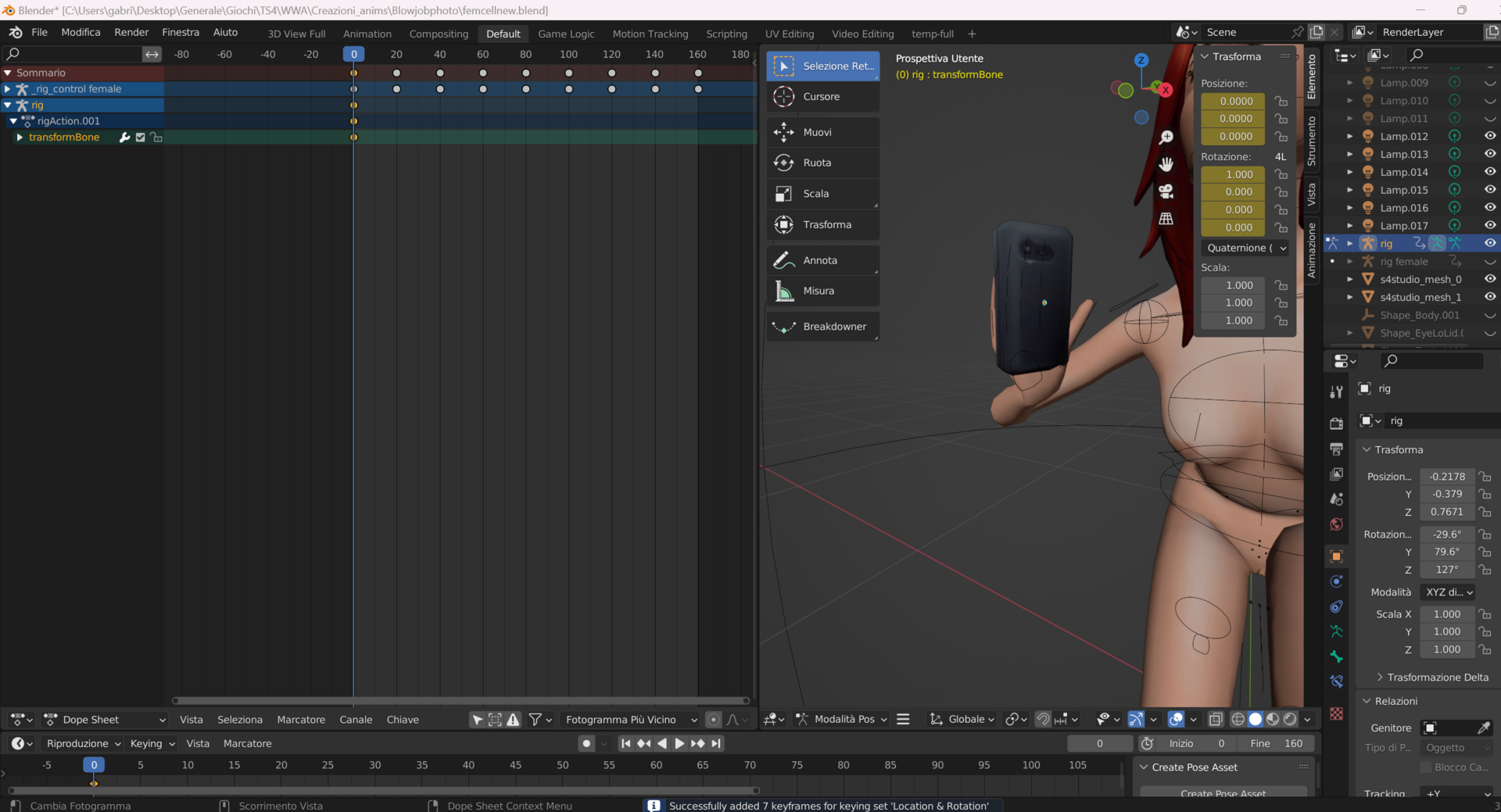Open the Strumento sidebar tab

point(1312,141)
